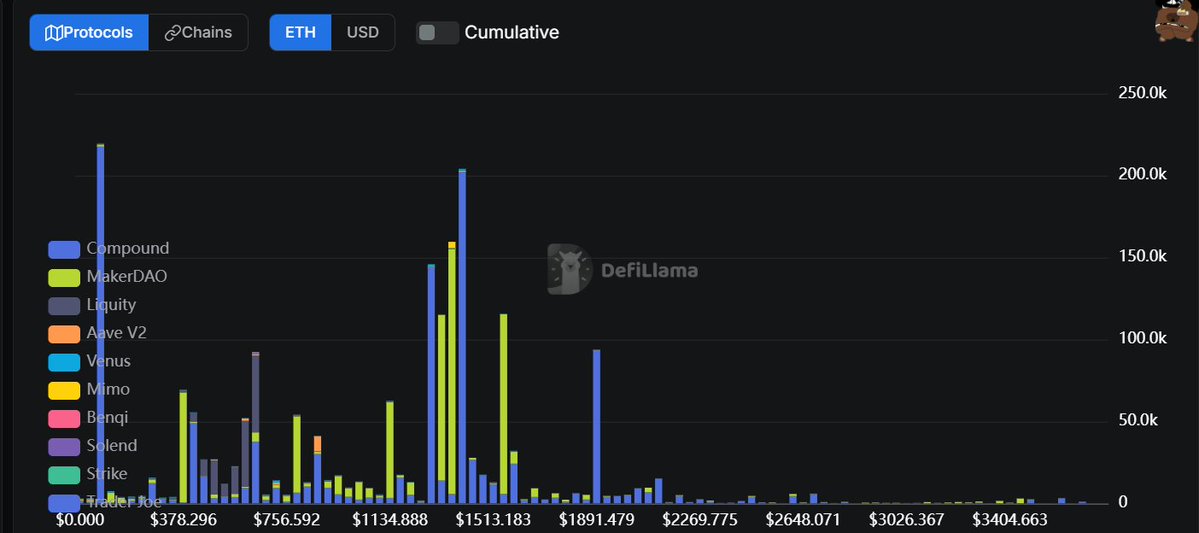Select USD denomination
Screen dimensions: 1199x533
362,33
